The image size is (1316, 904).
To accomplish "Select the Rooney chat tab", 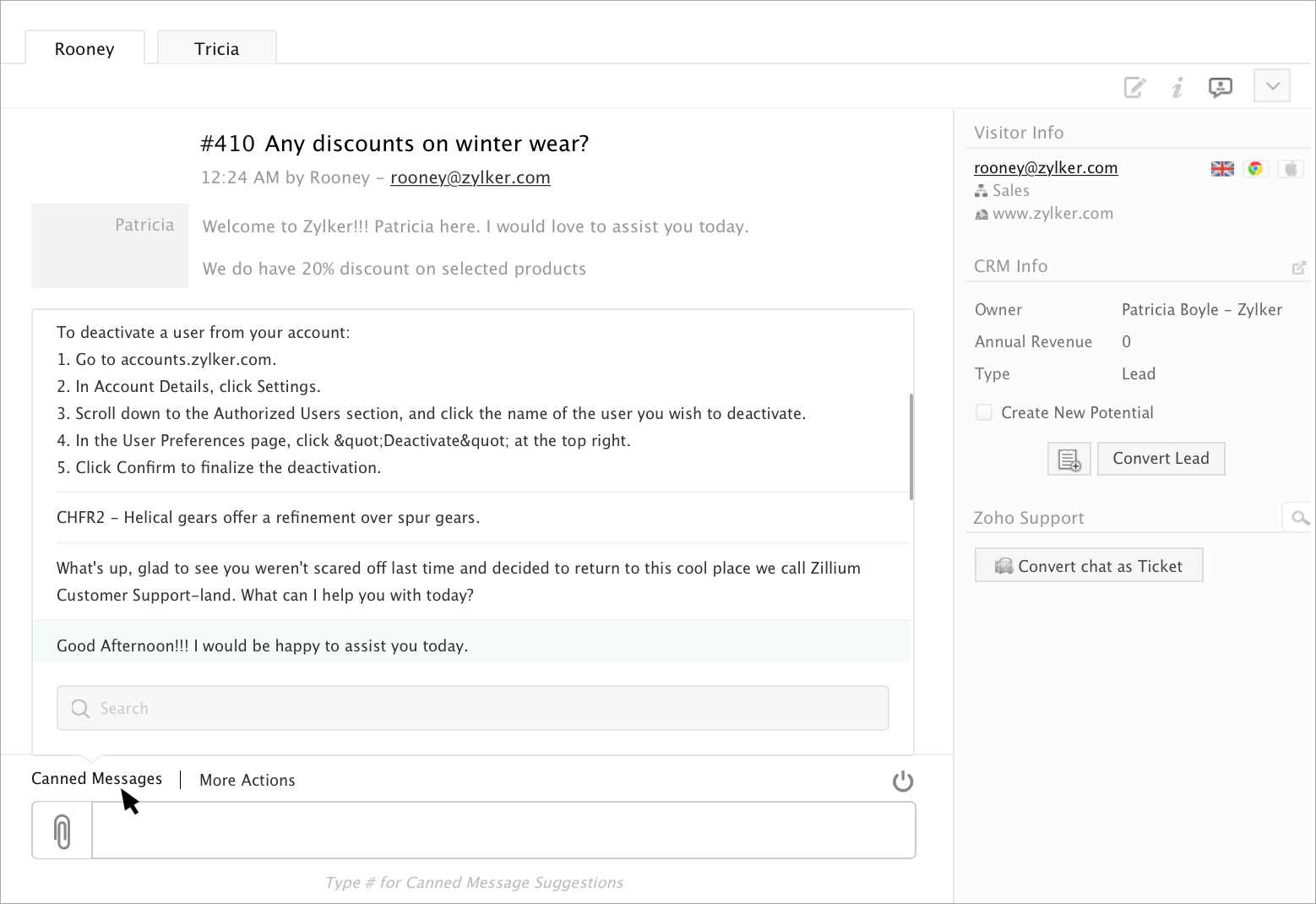I will pos(84,49).
